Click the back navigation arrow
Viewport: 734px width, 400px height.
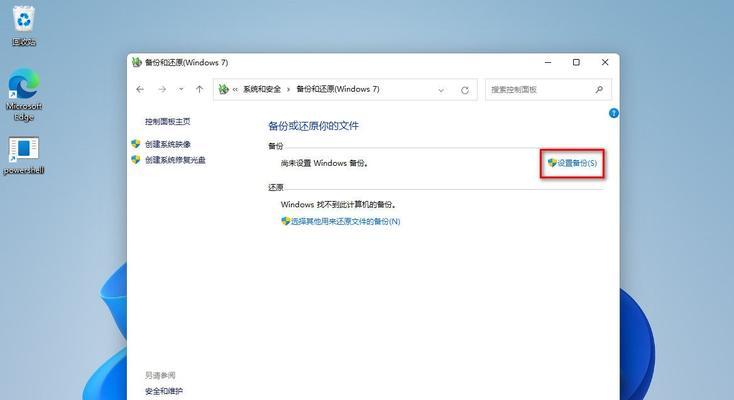[140, 89]
